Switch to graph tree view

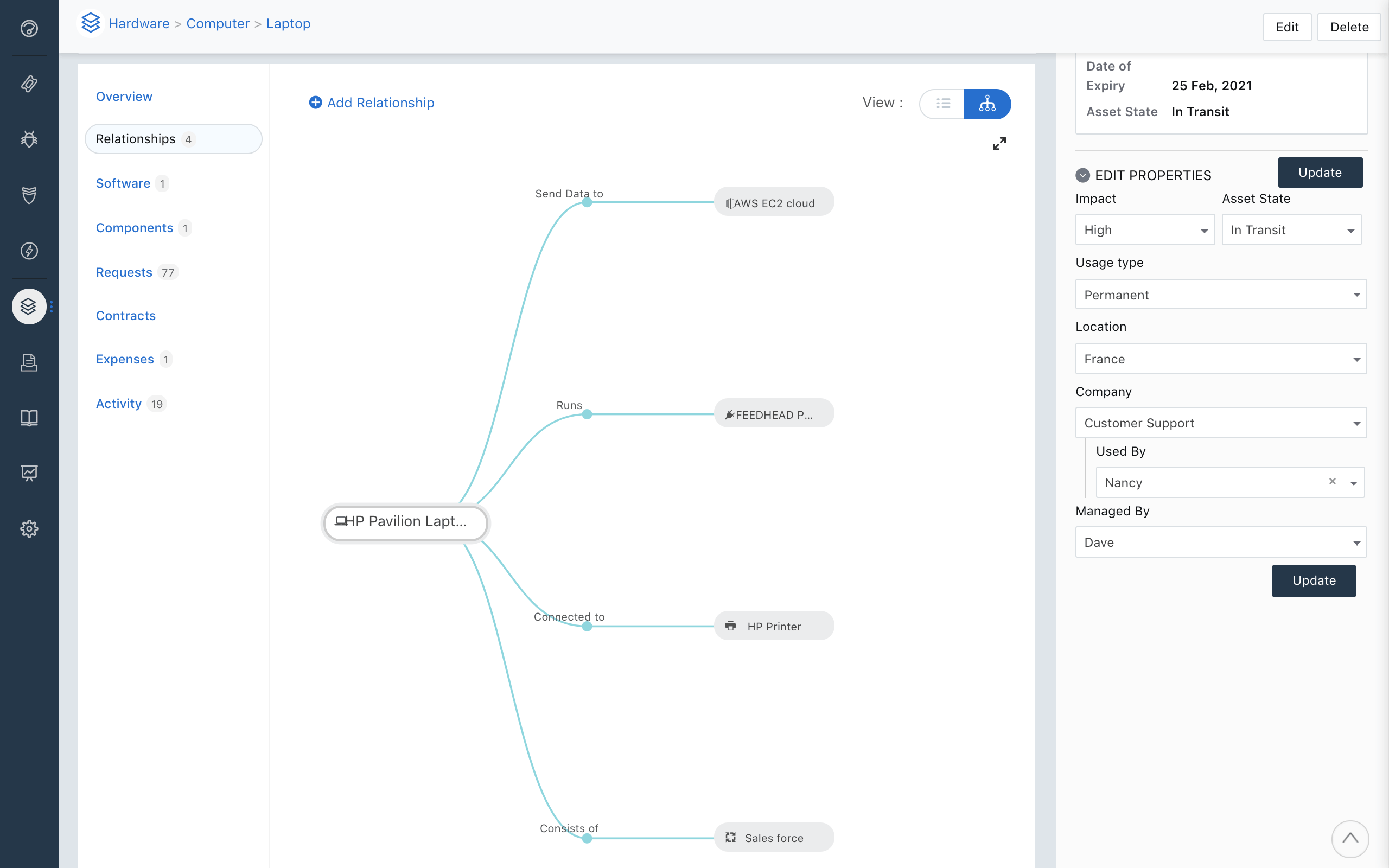pos(986,104)
